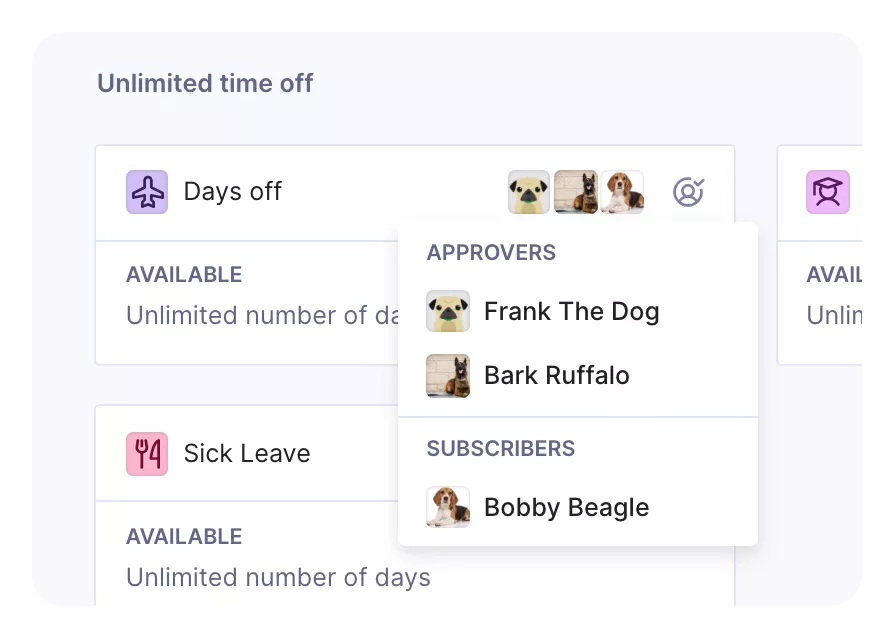Click the approver person-check icon
This screenshot has height=638, width=894.
click(688, 192)
